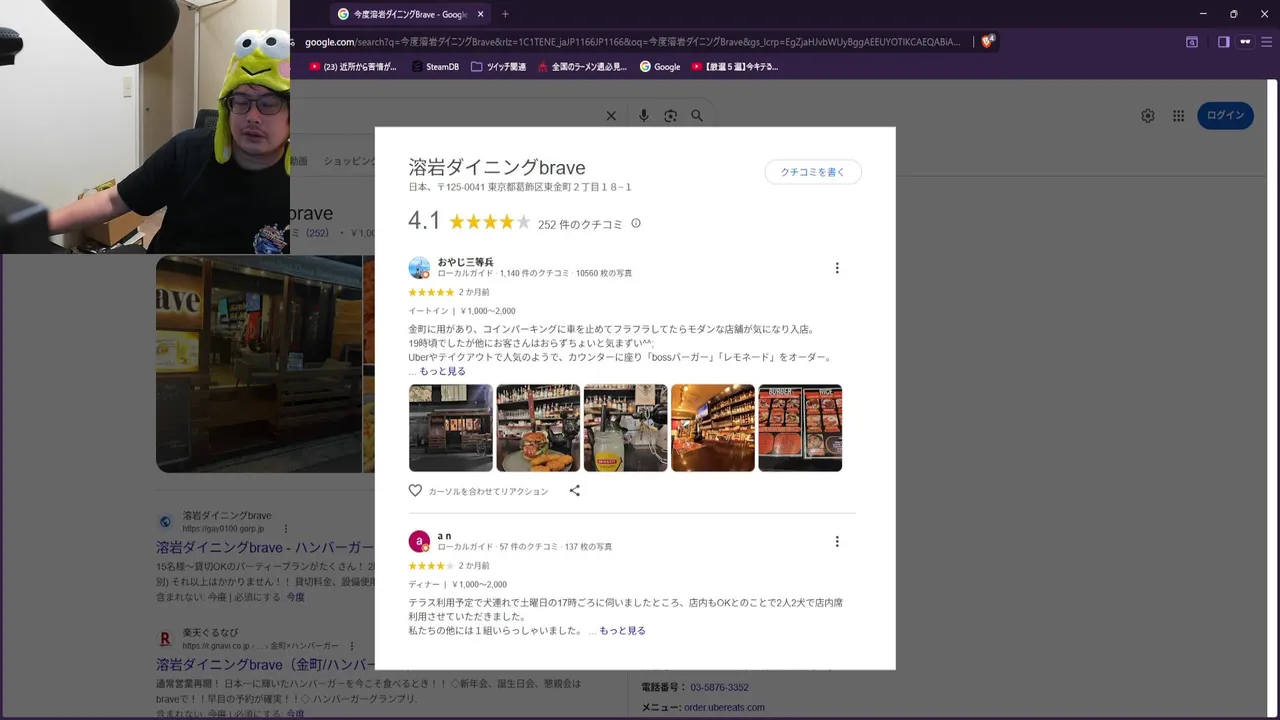Open the 溶岩ダイニングbrave - ハンバーガー result link

point(265,548)
